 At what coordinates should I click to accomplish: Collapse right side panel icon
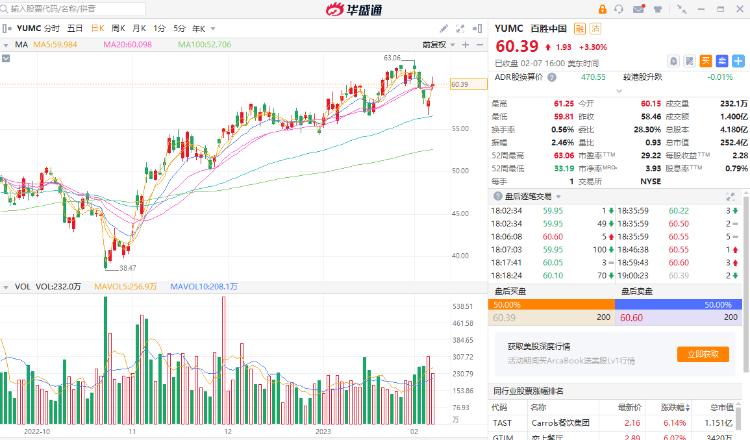pos(477,29)
